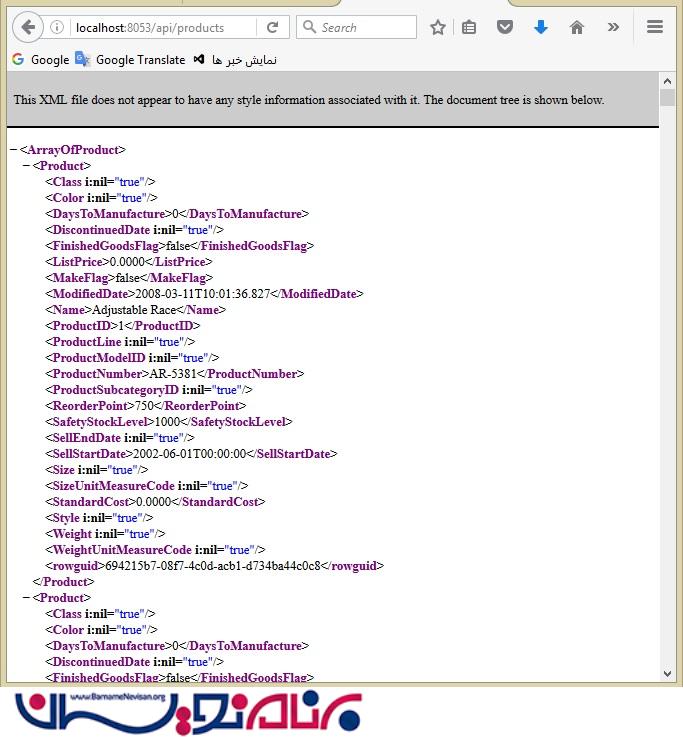Collapse the first Product node
The image size is (683, 737).
[26, 166]
